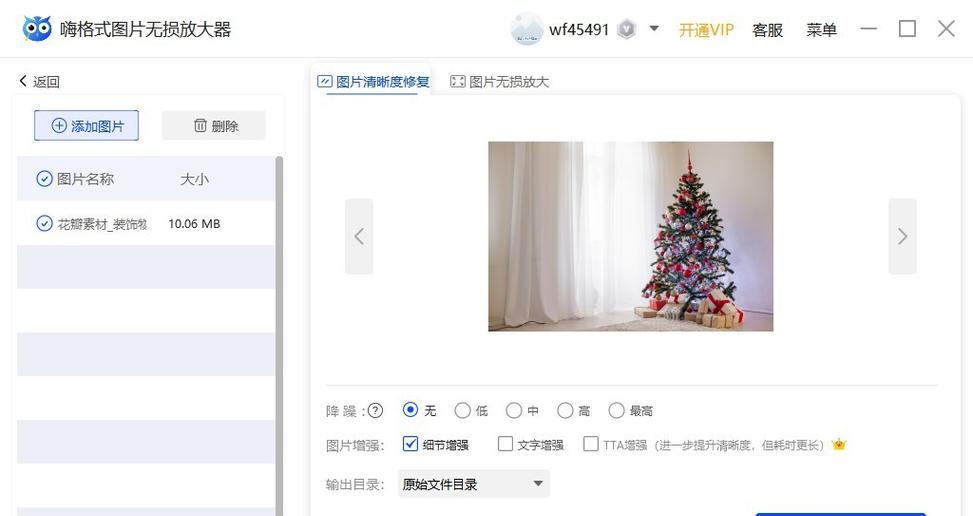
Task: Enable the 文字增强 checkbox
Action: [x=506, y=443]
